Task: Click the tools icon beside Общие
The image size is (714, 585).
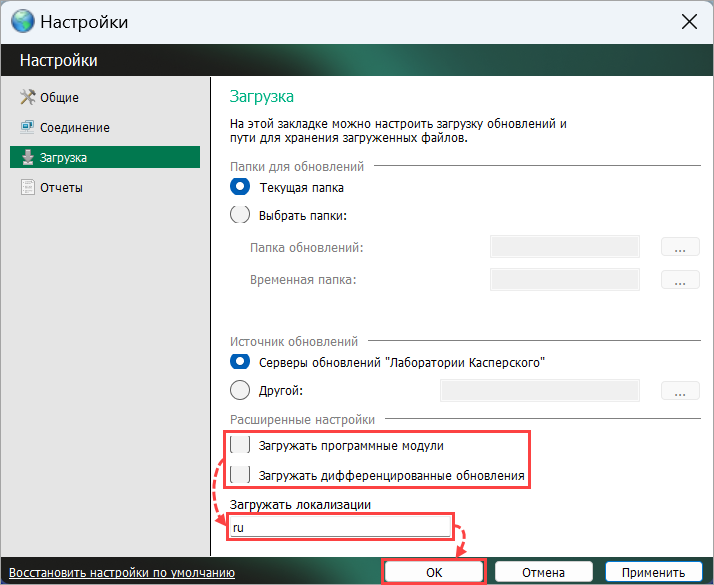Action: (27, 97)
